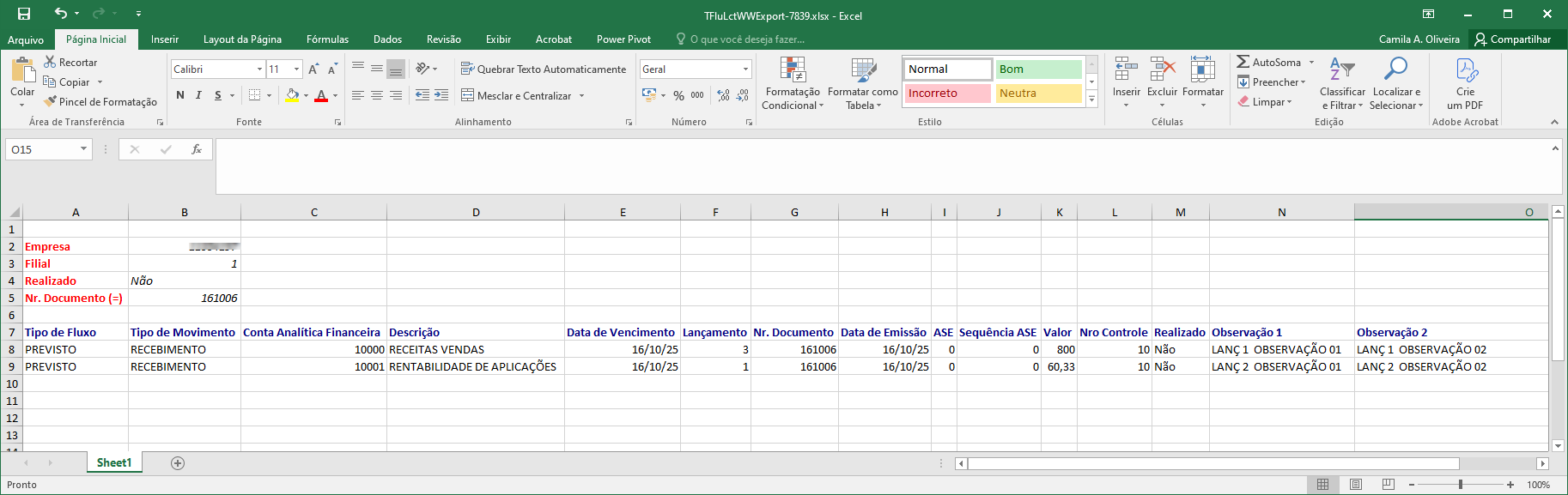
Task: Expand the Geral number format dropdown
Action: [x=744, y=69]
